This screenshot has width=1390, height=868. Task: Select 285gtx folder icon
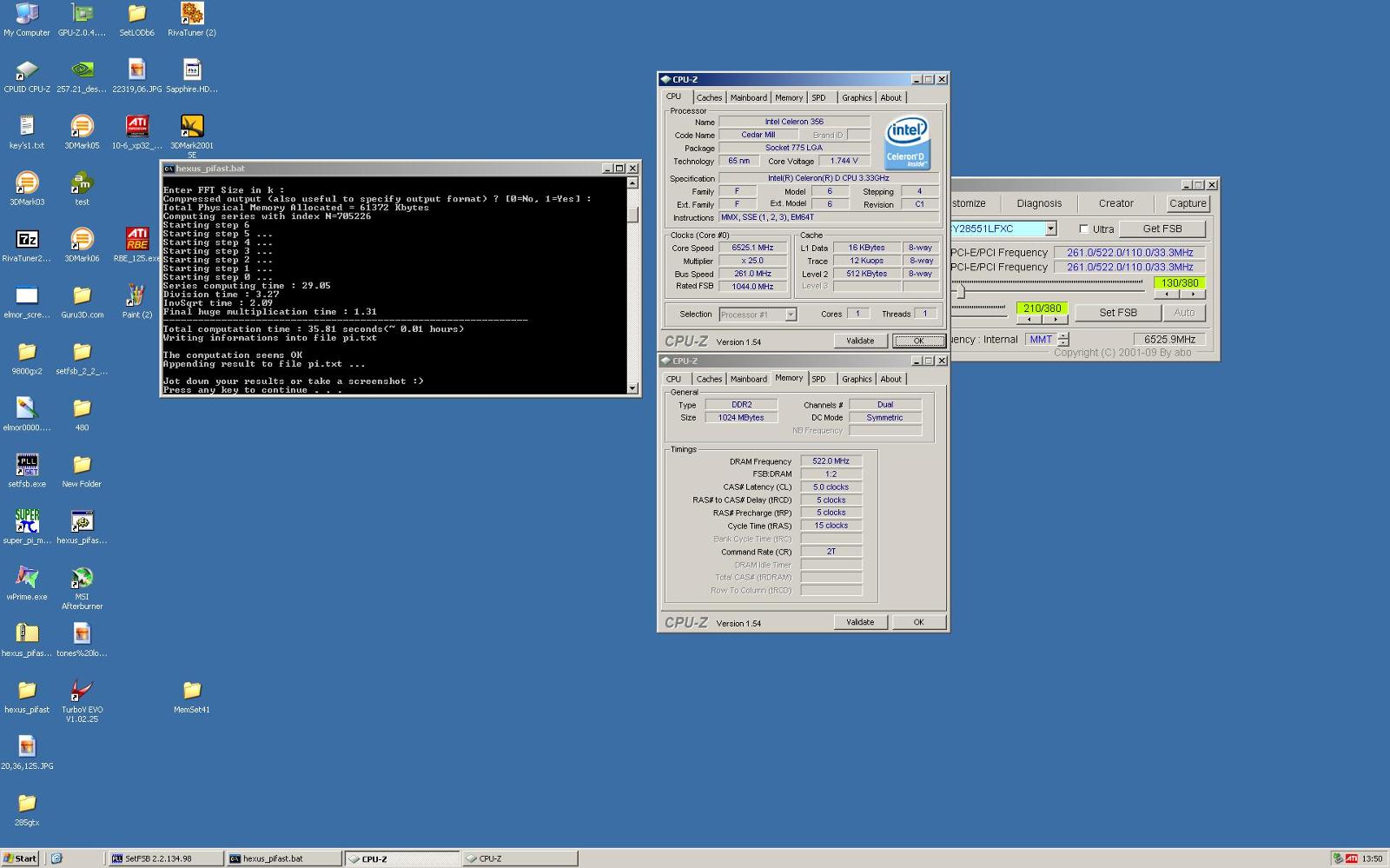[x=27, y=811]
